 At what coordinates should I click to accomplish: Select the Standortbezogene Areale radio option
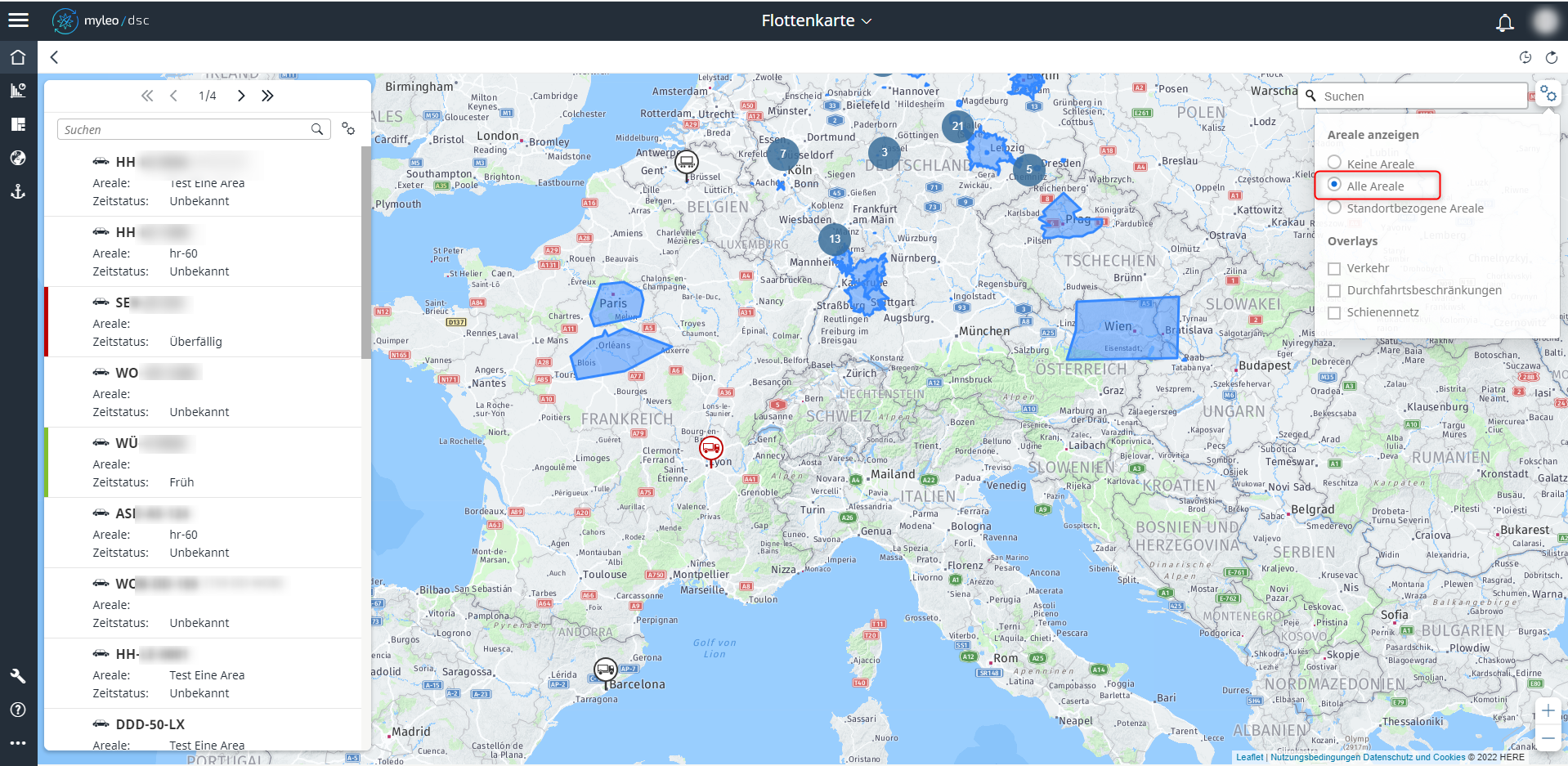tap(1335, 208)
